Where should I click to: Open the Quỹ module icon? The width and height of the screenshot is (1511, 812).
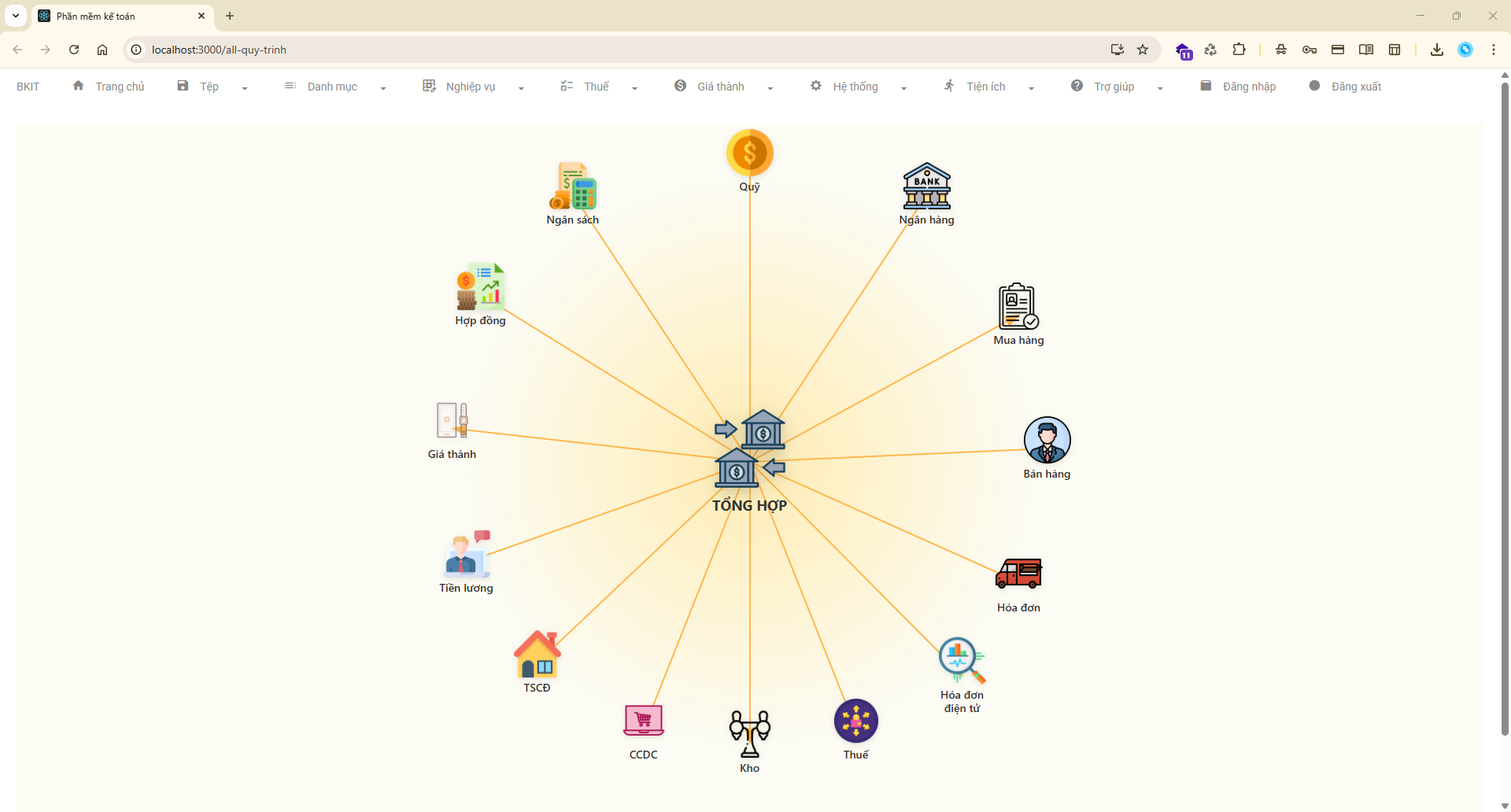pyautogui.click(x=749, y=152)
